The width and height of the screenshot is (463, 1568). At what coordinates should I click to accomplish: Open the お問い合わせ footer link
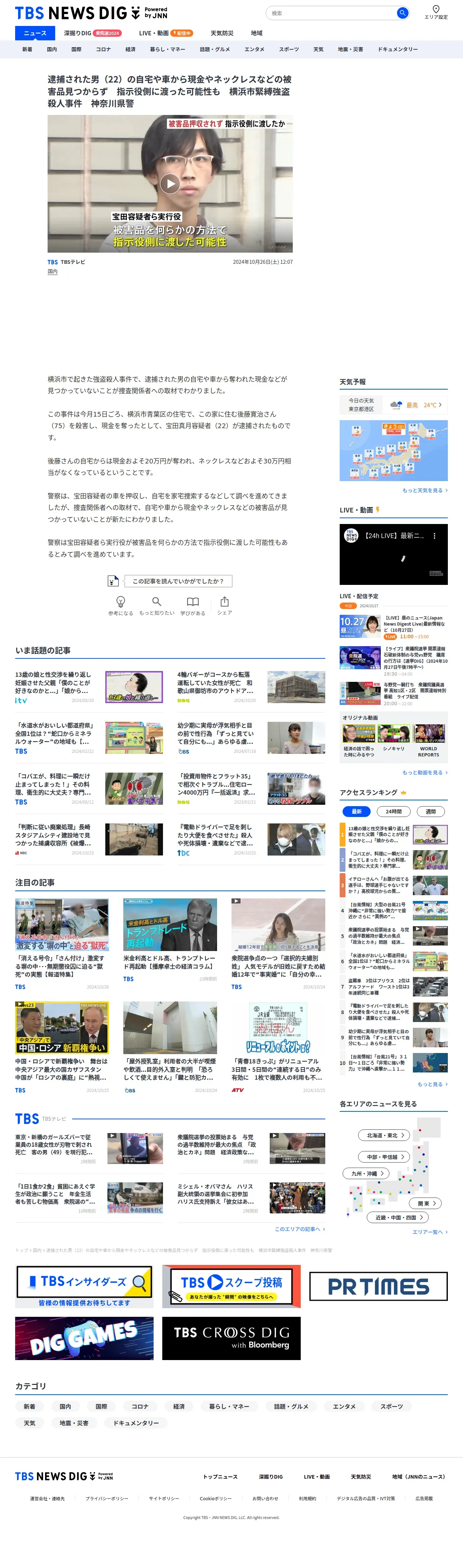pos(265,1498)
